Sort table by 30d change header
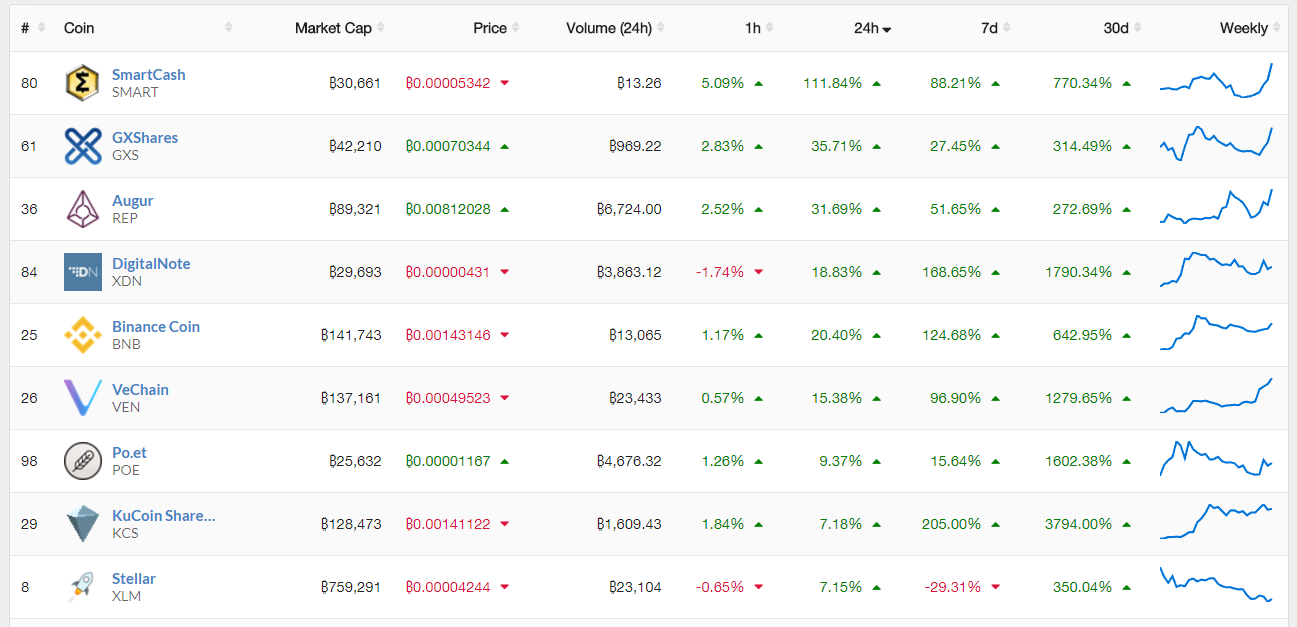This screenshot has height=627, width=1297. coord(1123,28)
